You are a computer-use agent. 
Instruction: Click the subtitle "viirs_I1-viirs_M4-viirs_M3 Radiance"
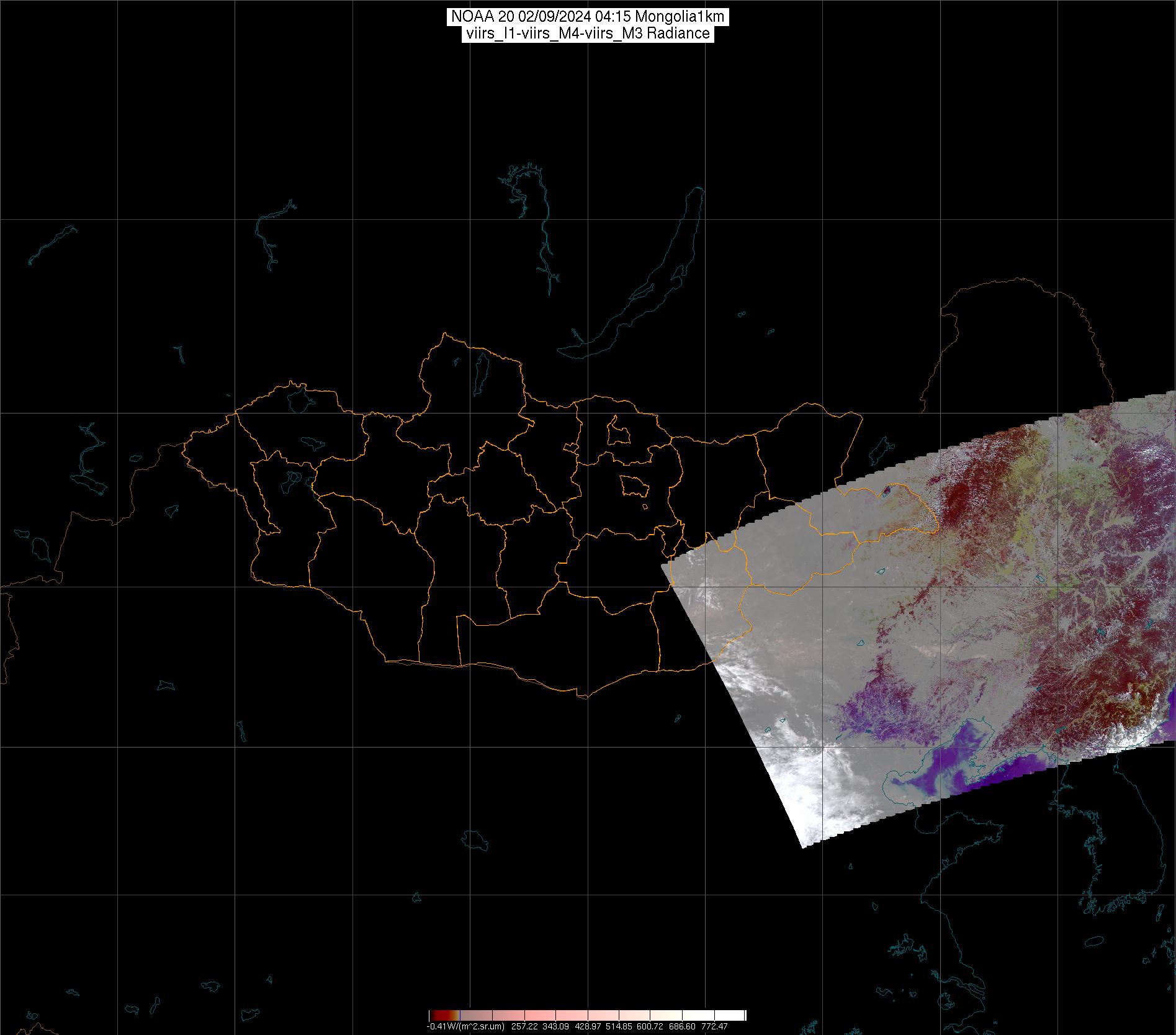(x=588, y=34)
